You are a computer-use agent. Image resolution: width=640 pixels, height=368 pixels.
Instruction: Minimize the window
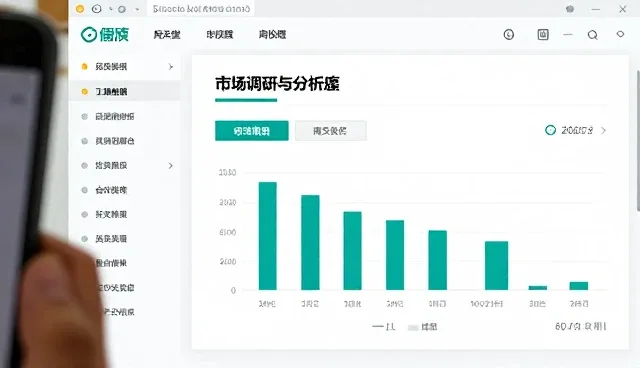(596, 9)
